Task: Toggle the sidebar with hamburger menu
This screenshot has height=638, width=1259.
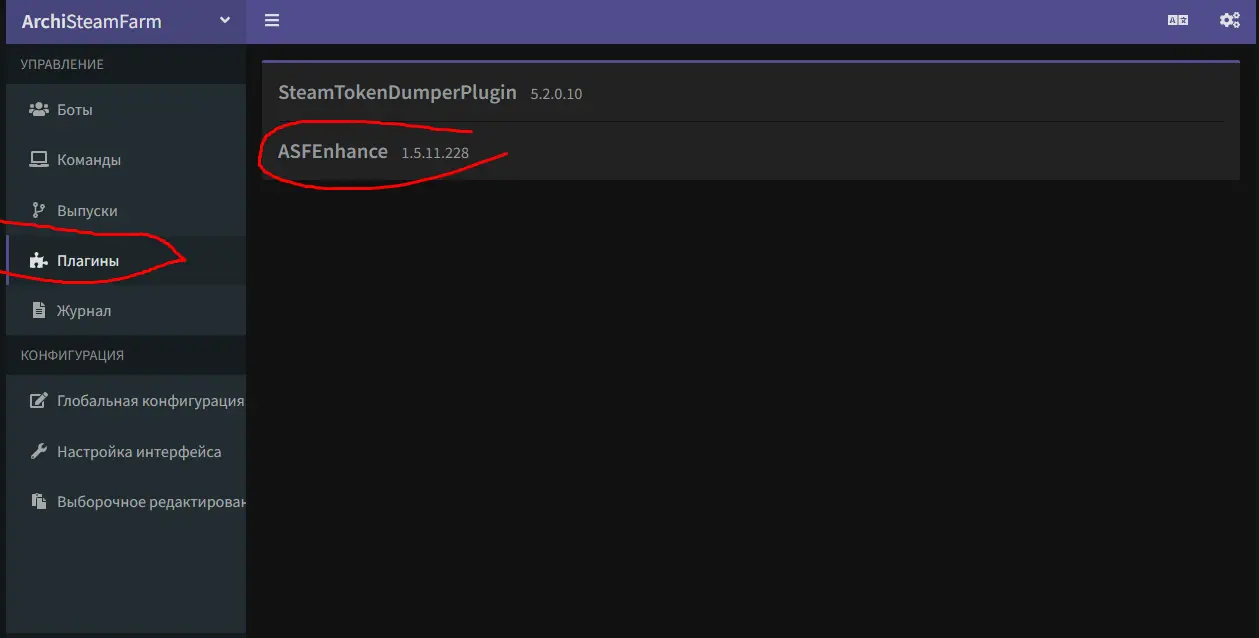Action: click(272, 20)
